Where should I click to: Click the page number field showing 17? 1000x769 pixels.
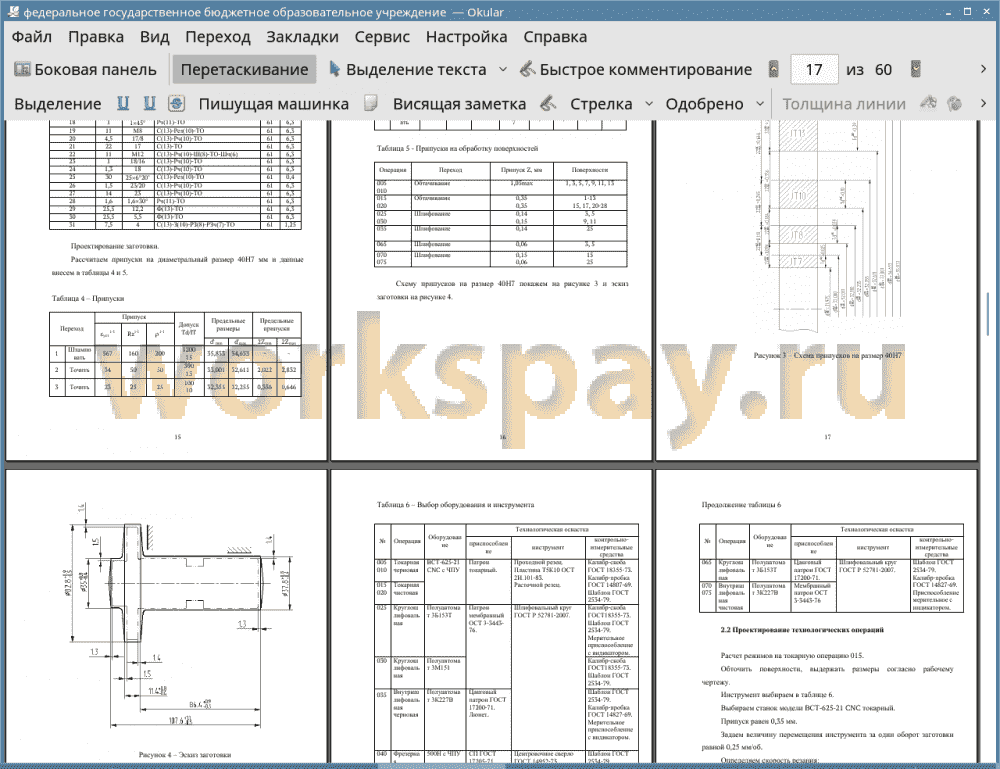(x=814, y=70)
